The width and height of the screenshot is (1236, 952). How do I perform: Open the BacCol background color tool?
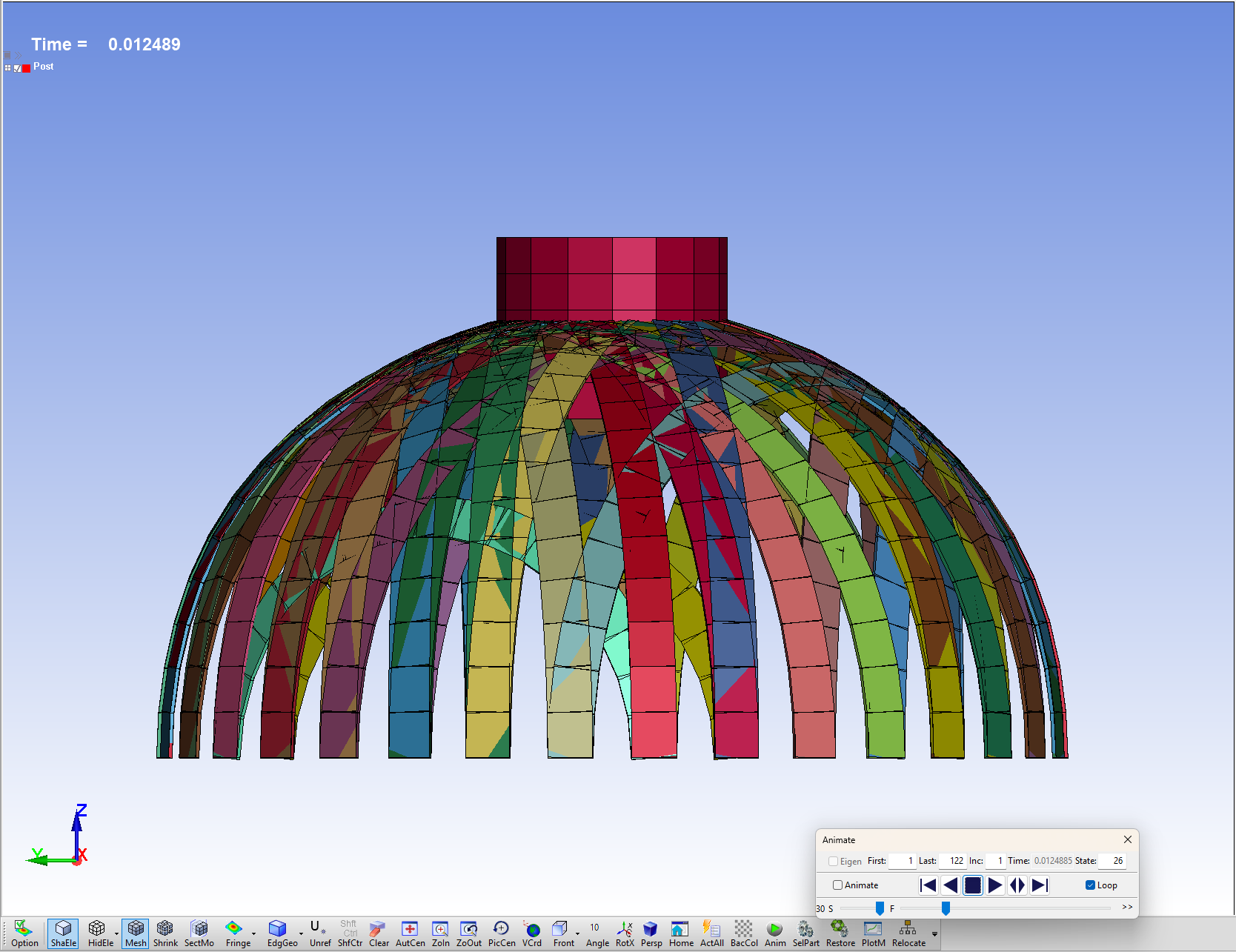(x=743, y=933)
